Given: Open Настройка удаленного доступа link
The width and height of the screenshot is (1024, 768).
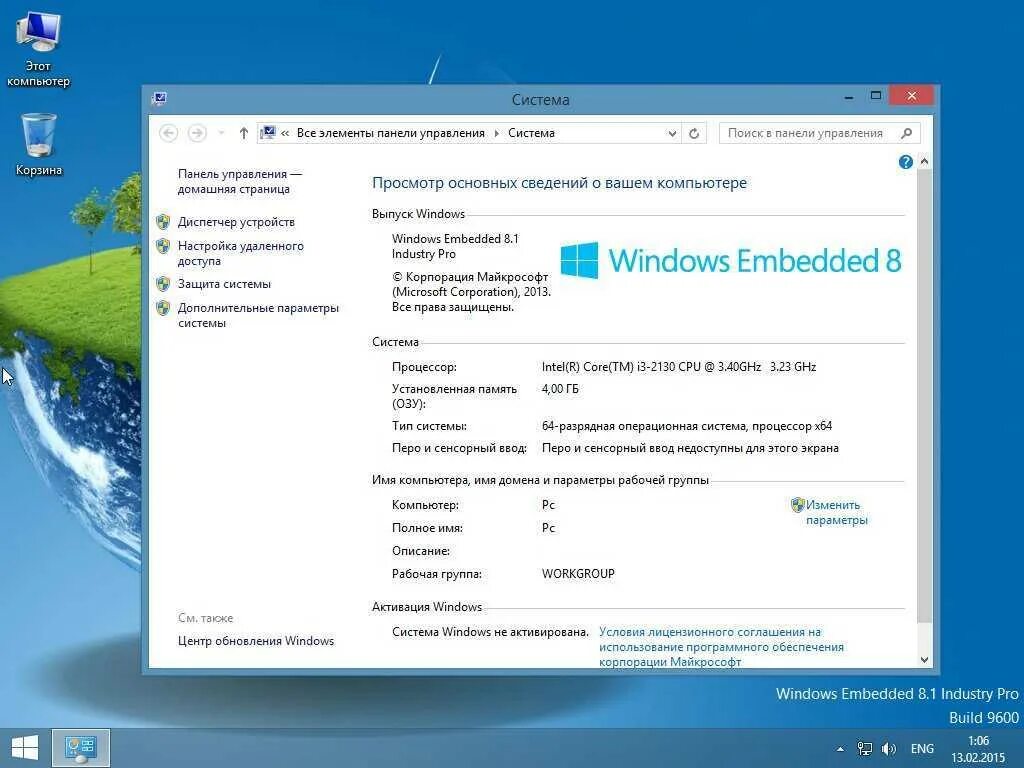Looking at the screenshot, I should tap(240, 253).
